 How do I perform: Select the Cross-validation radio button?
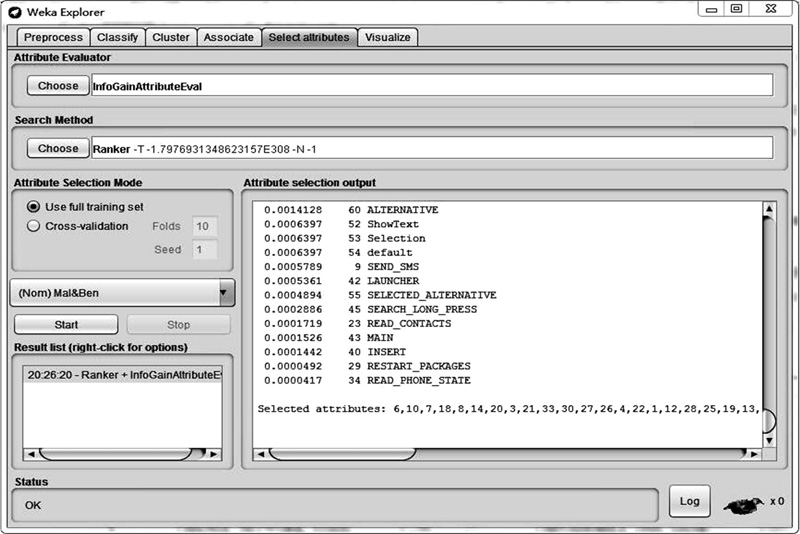34,226
